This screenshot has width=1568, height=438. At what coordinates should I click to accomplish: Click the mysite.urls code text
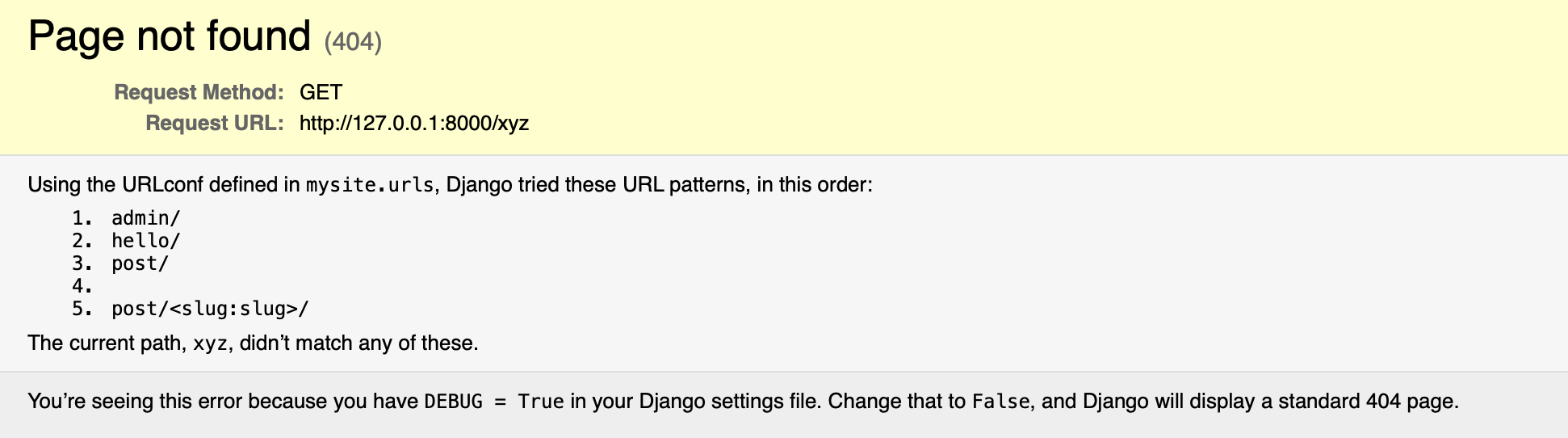click(370, 185)
